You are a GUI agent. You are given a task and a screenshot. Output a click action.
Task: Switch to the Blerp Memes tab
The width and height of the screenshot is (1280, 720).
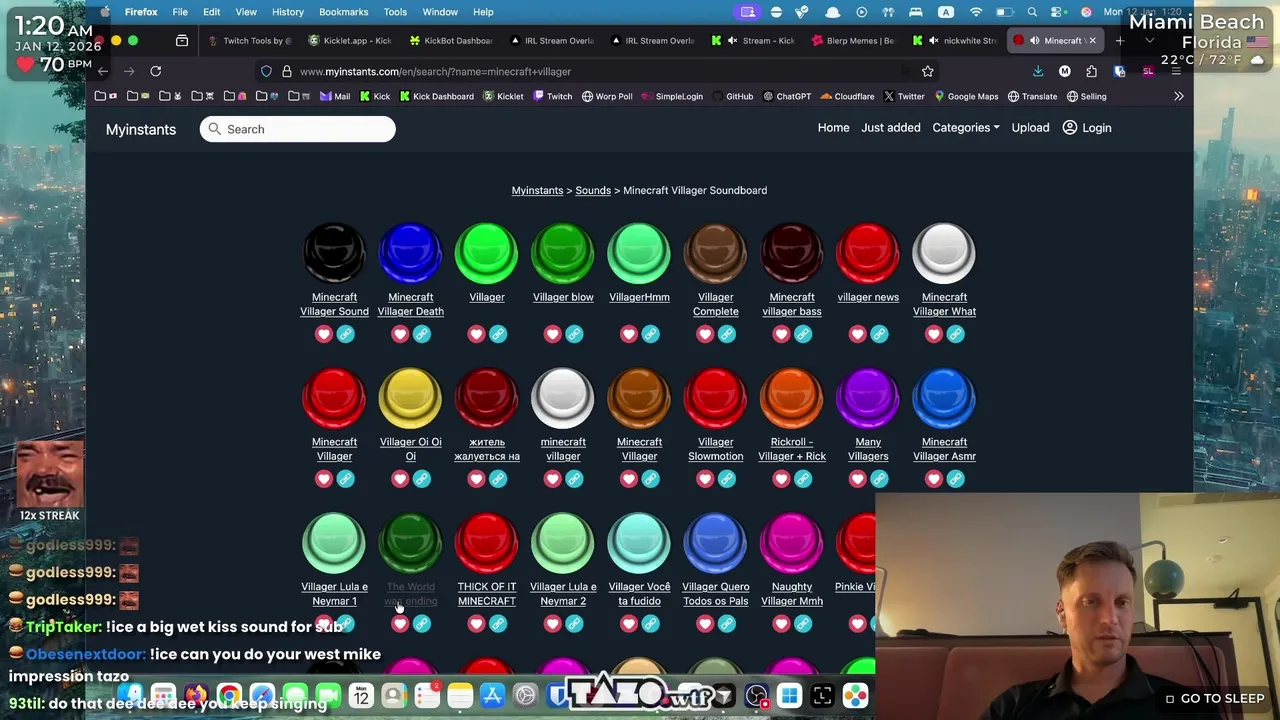(x=853, y=41)
